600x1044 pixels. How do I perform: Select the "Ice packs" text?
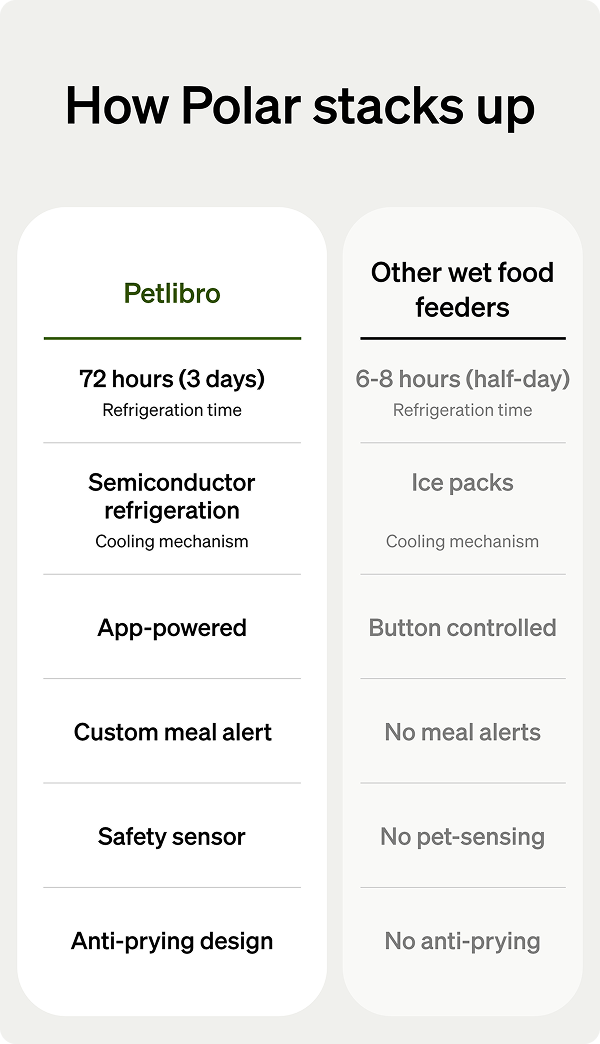[x=462, y=483]
